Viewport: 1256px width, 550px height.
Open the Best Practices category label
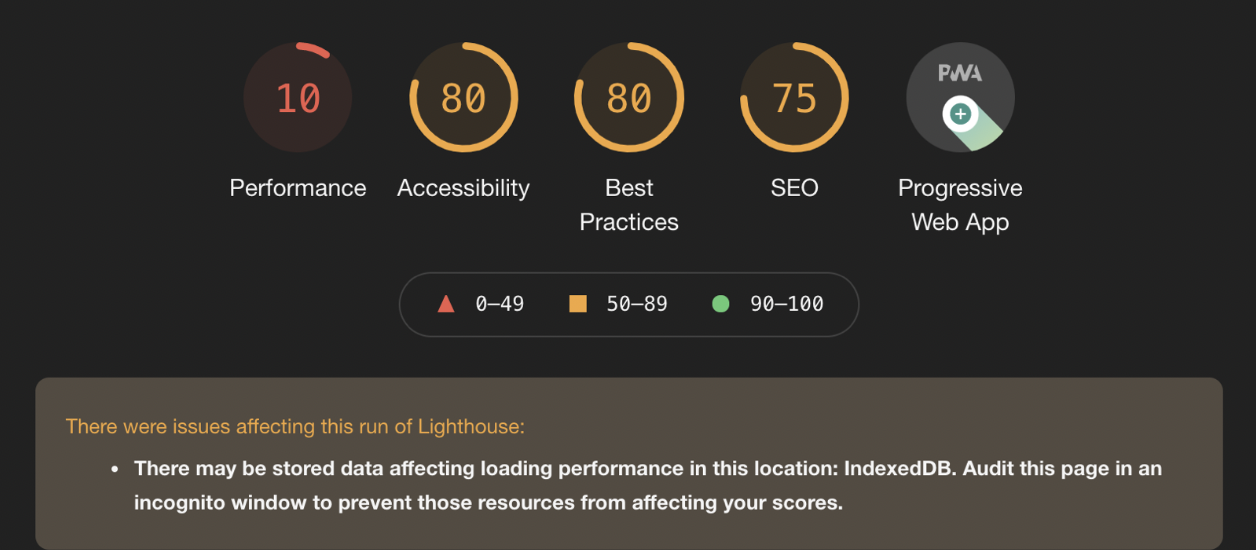629,205
